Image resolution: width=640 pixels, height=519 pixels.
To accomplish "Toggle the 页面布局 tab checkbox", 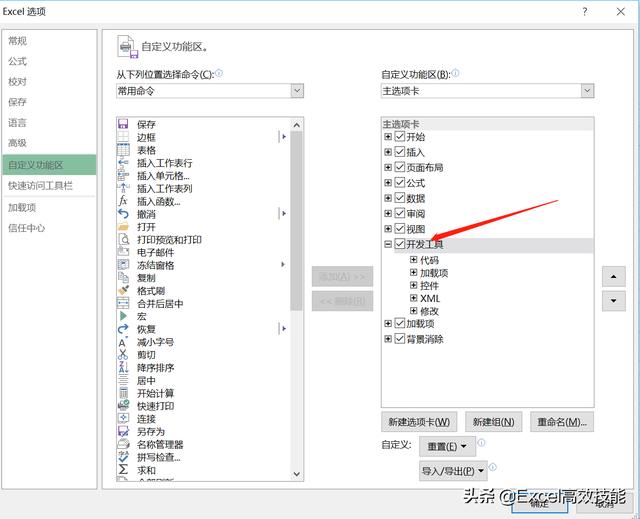I will pyautogui.click(x=400, y=167).
